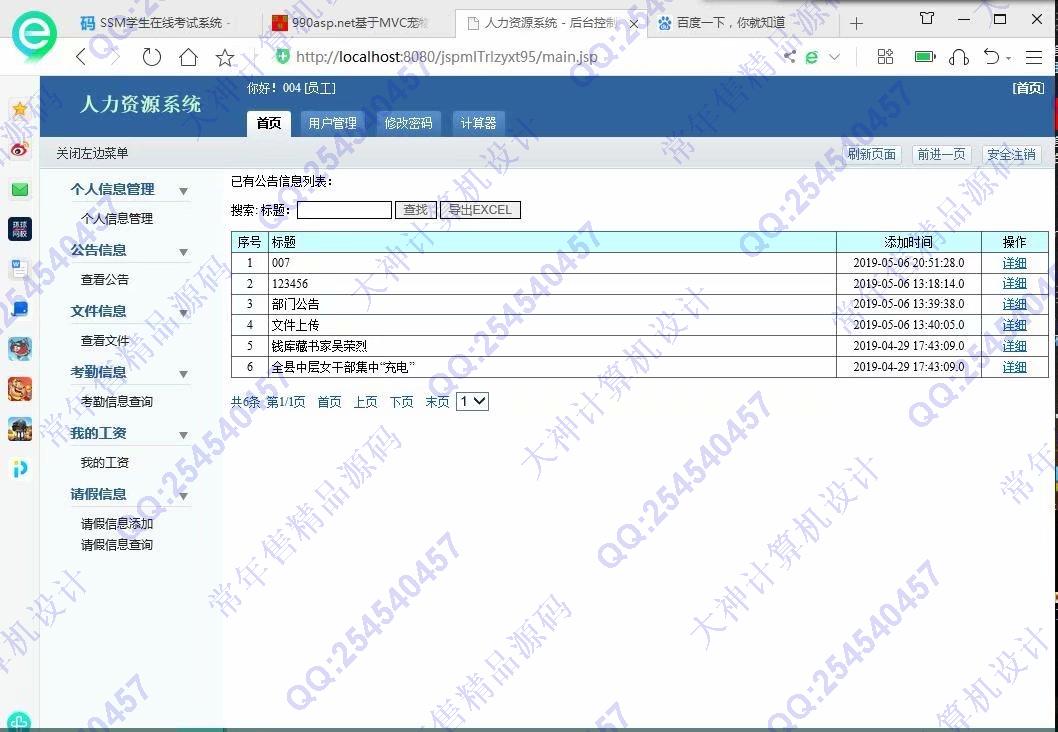Open the mail icon in sidebar
Screen dimensions: 1058x732
[x=20, y=190]
